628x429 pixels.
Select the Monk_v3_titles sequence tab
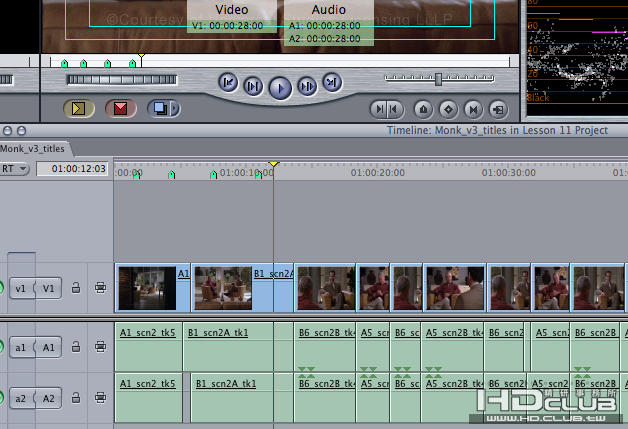(34, 149)
